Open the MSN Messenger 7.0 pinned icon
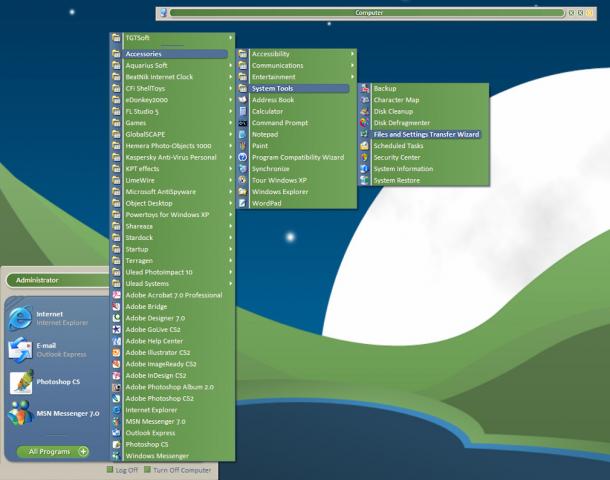This screenshot has width=610, height=480. (x=20, y=413)
